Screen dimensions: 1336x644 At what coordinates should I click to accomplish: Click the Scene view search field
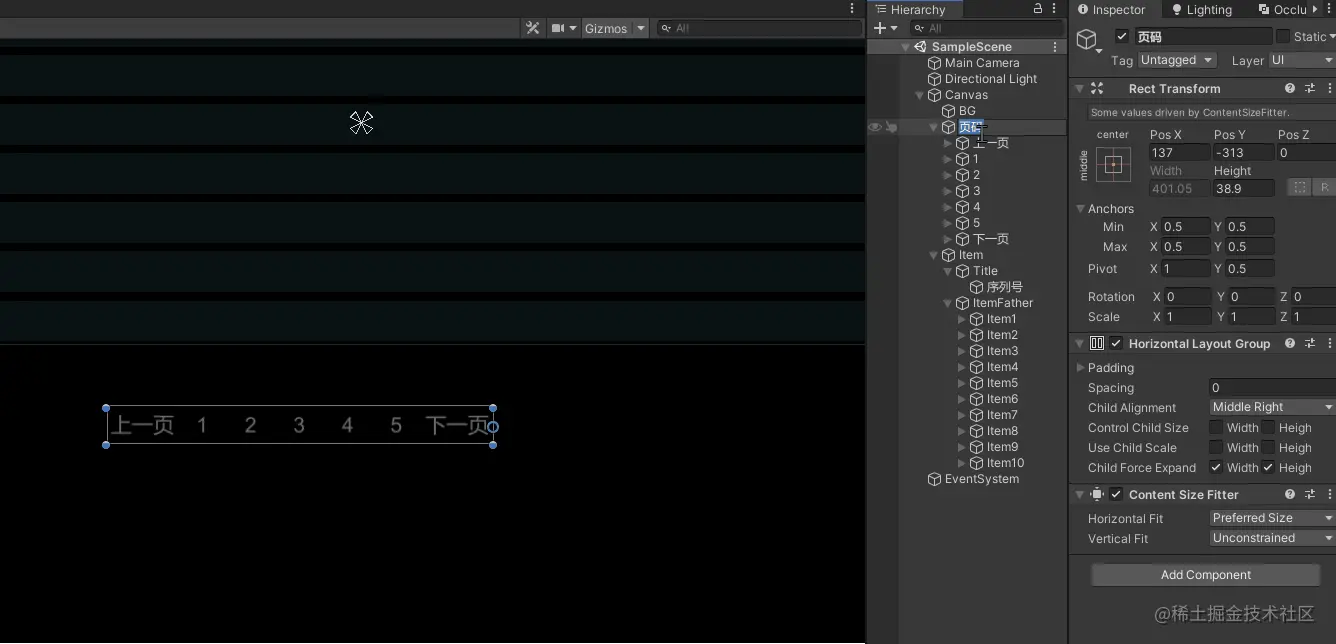click(758, 28)
